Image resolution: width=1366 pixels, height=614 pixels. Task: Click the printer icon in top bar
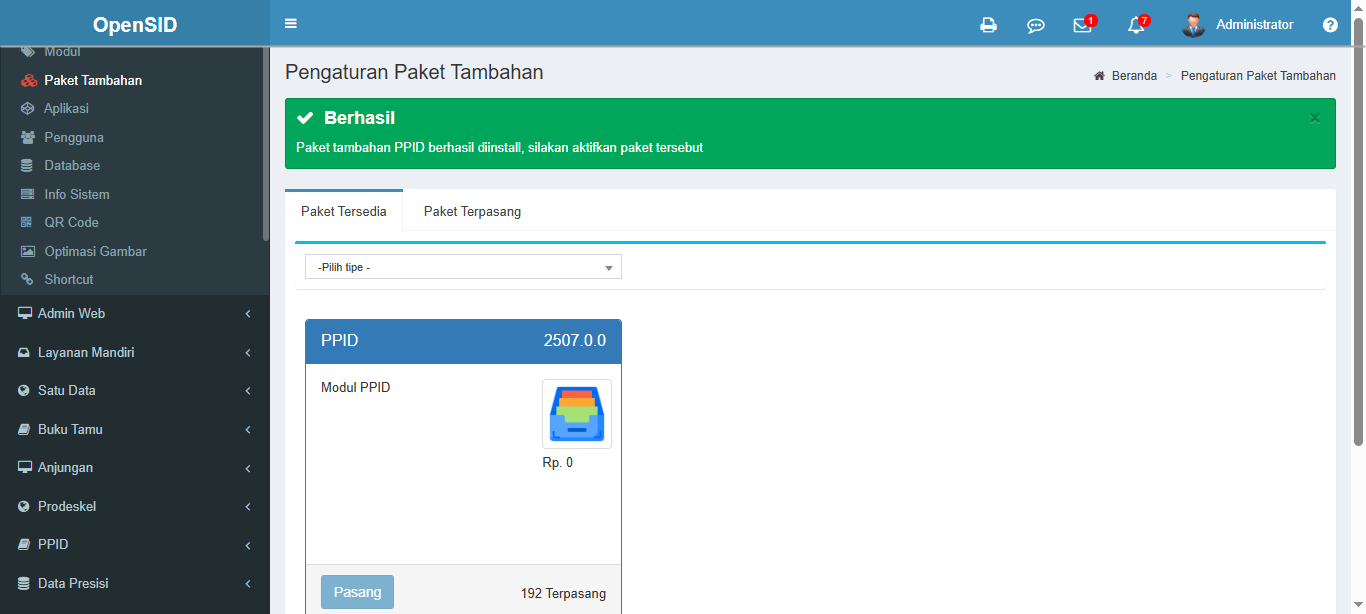988,25
